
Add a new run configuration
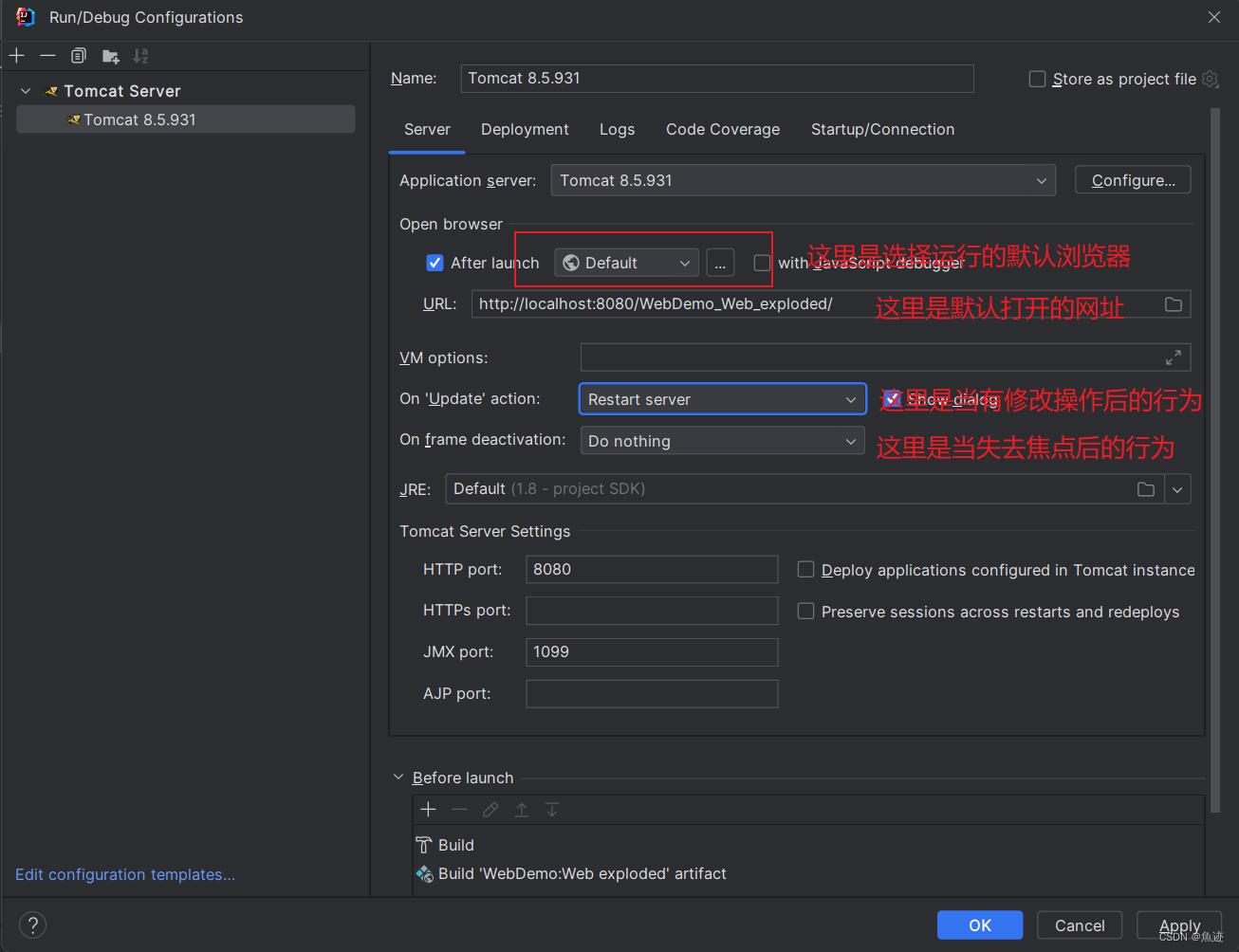(17, 56)
